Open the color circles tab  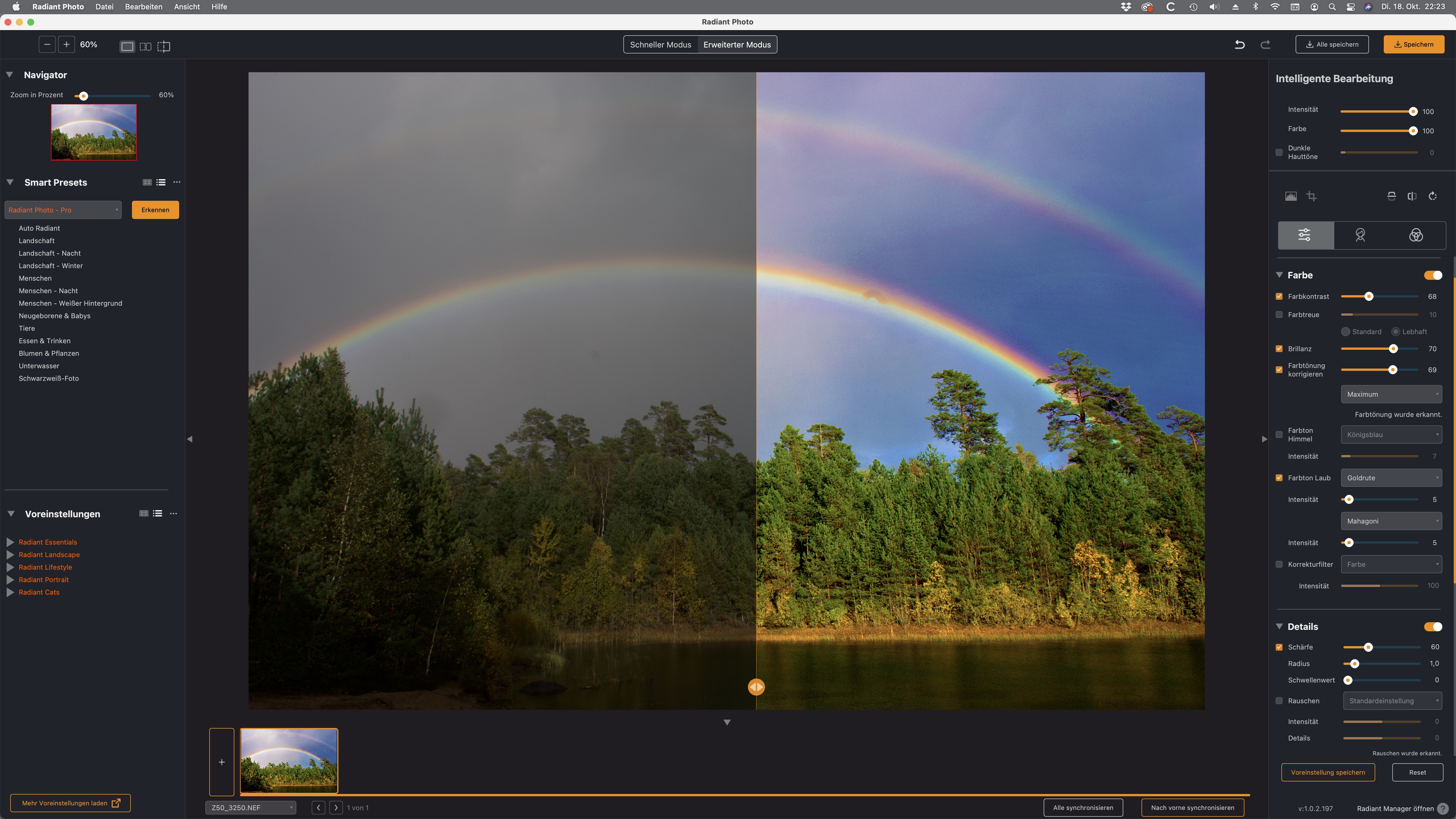1416,235
